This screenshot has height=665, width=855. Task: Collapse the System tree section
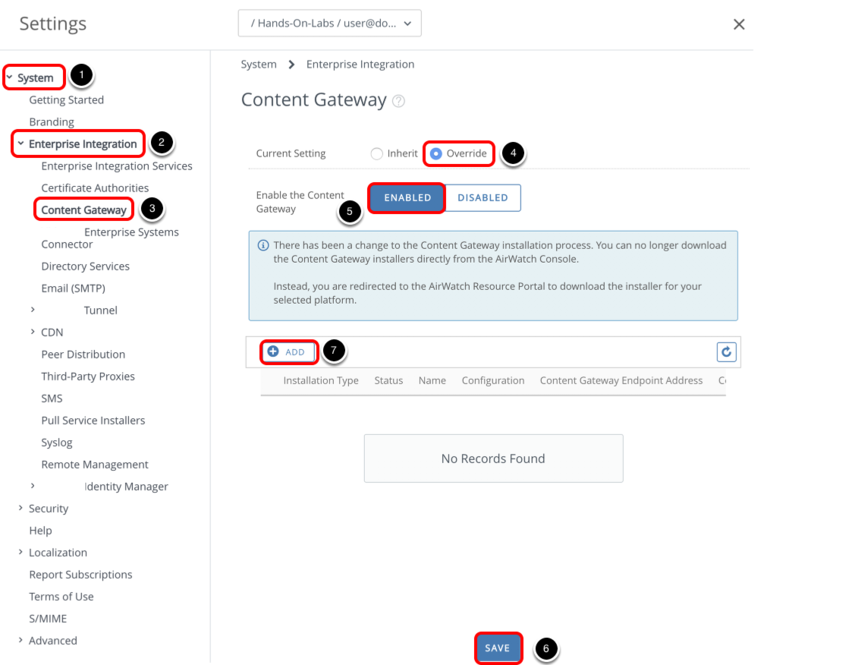click(x=9, y=78)
